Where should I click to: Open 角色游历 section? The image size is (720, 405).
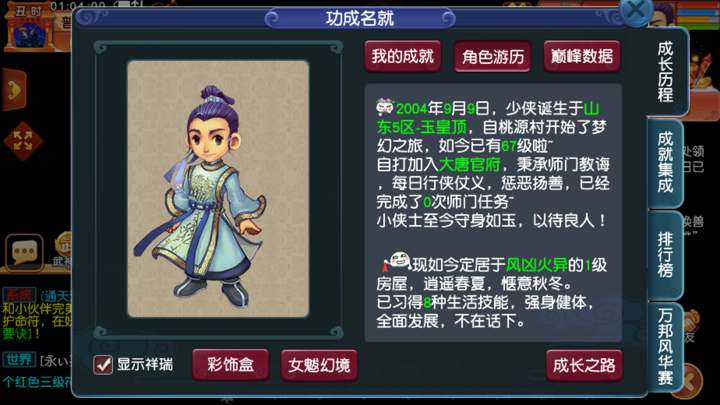(x=492, y=56)
